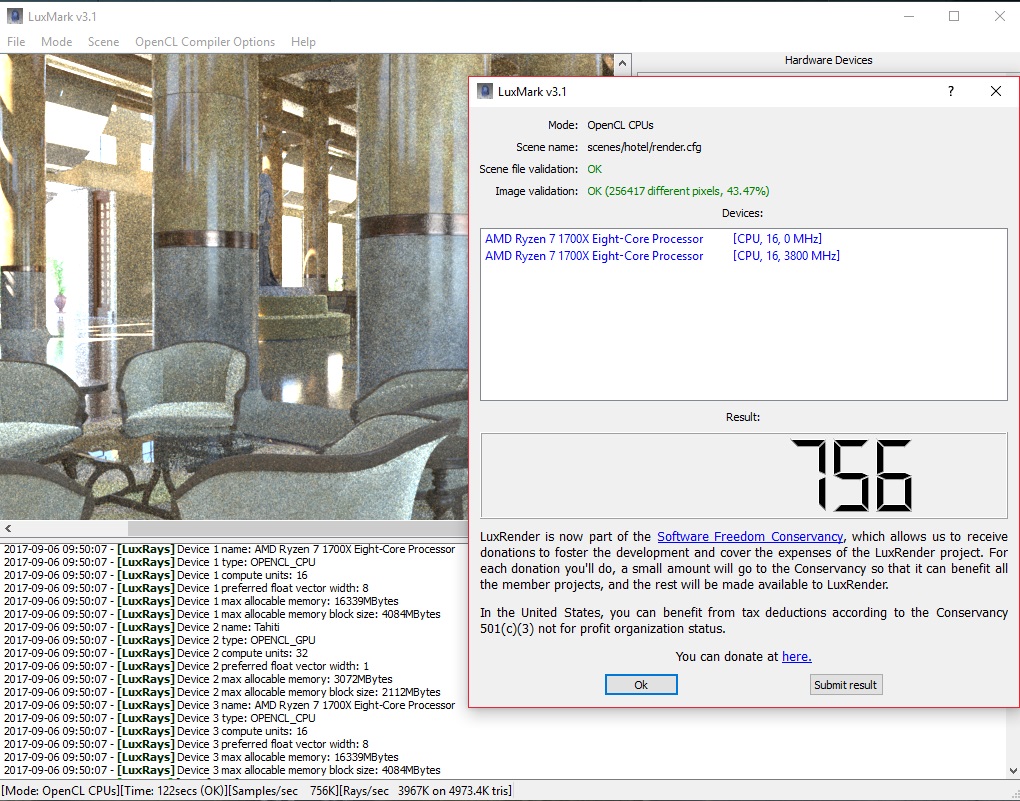The height and width of the screenshot is (801, 1020).
Task: Click status bar entry '[Rays/sec 3967K on 4973.4K tris]'
Action: (423, 791)
